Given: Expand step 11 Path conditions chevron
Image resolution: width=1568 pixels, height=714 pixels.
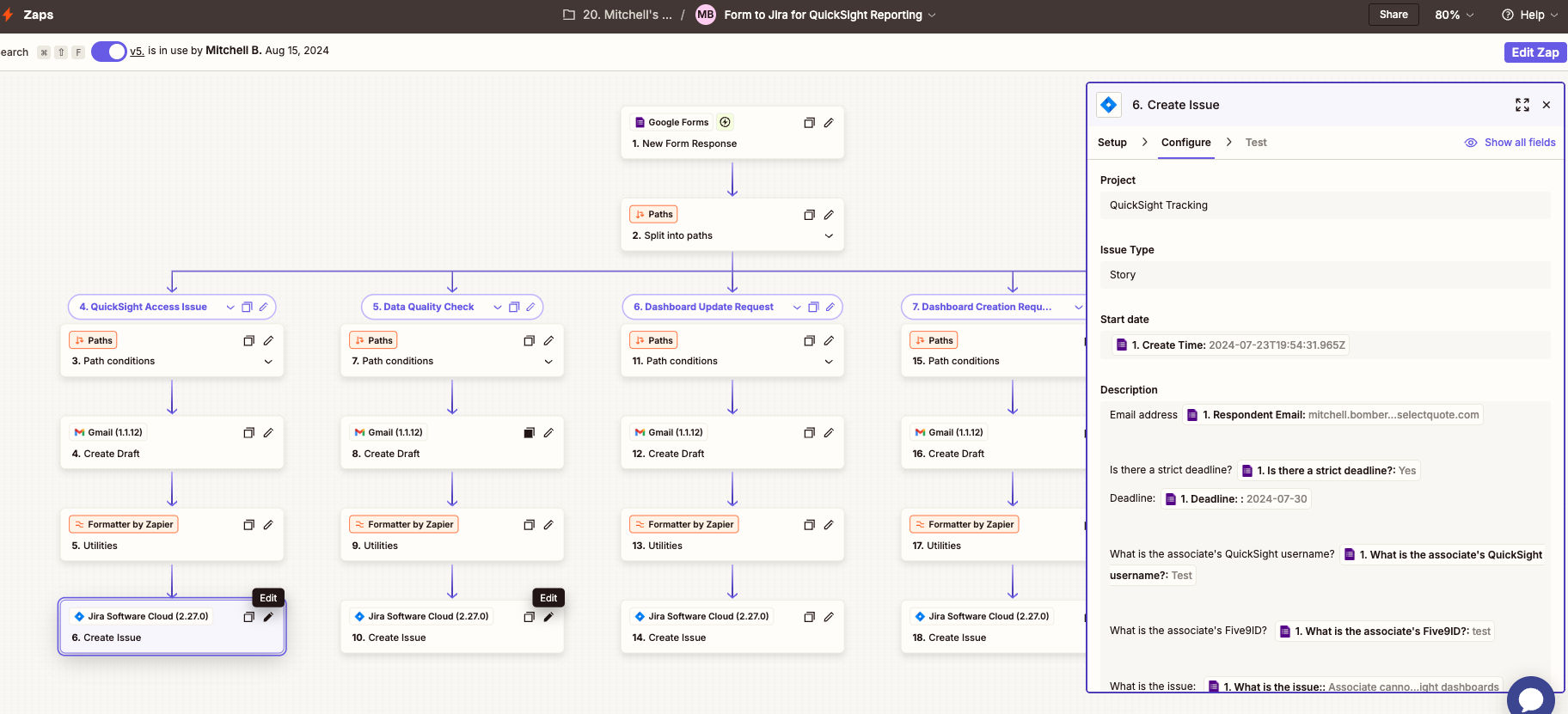Looking at the screenshot, I should coord(829,362).
